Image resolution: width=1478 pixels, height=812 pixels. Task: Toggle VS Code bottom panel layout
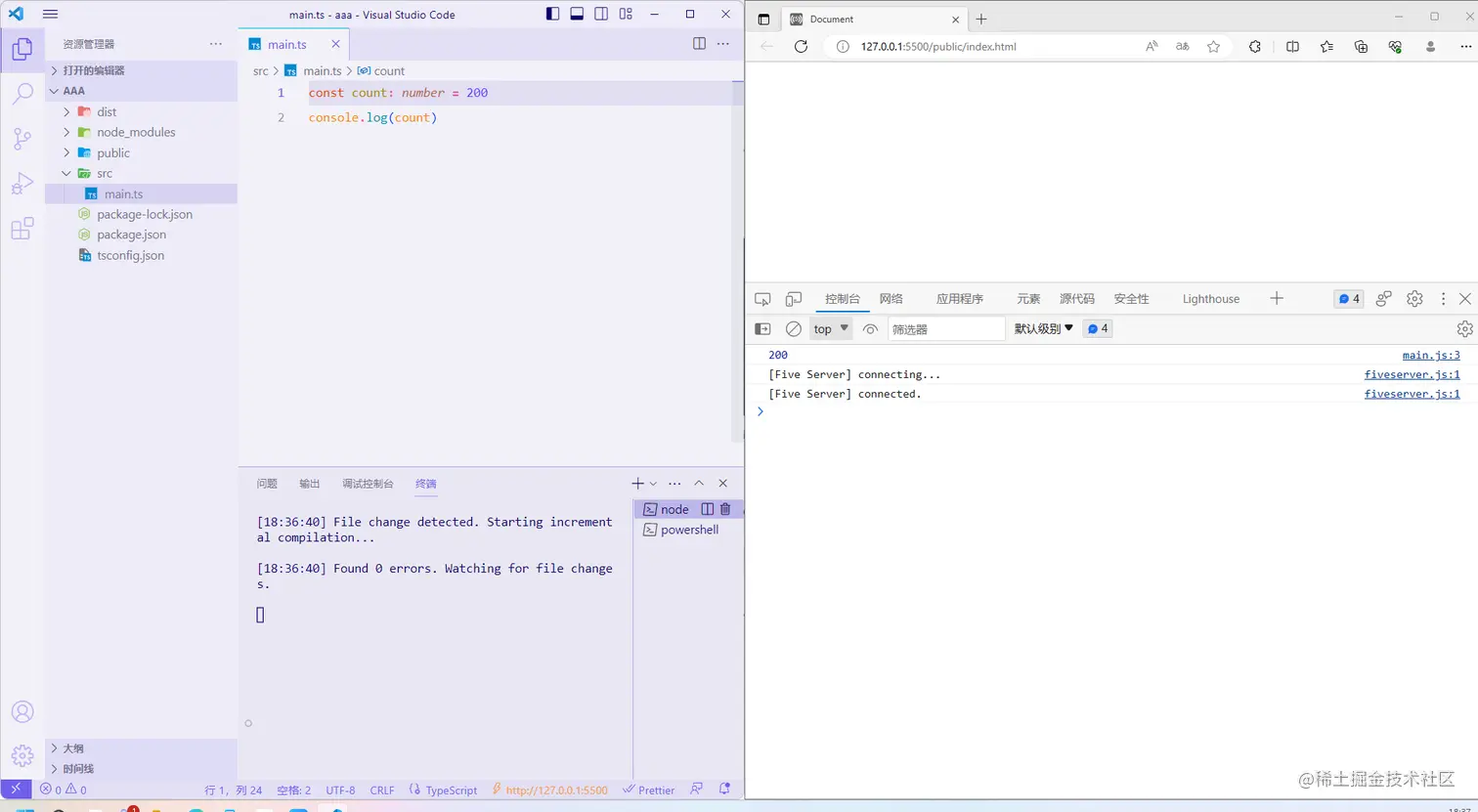(577, 14)
